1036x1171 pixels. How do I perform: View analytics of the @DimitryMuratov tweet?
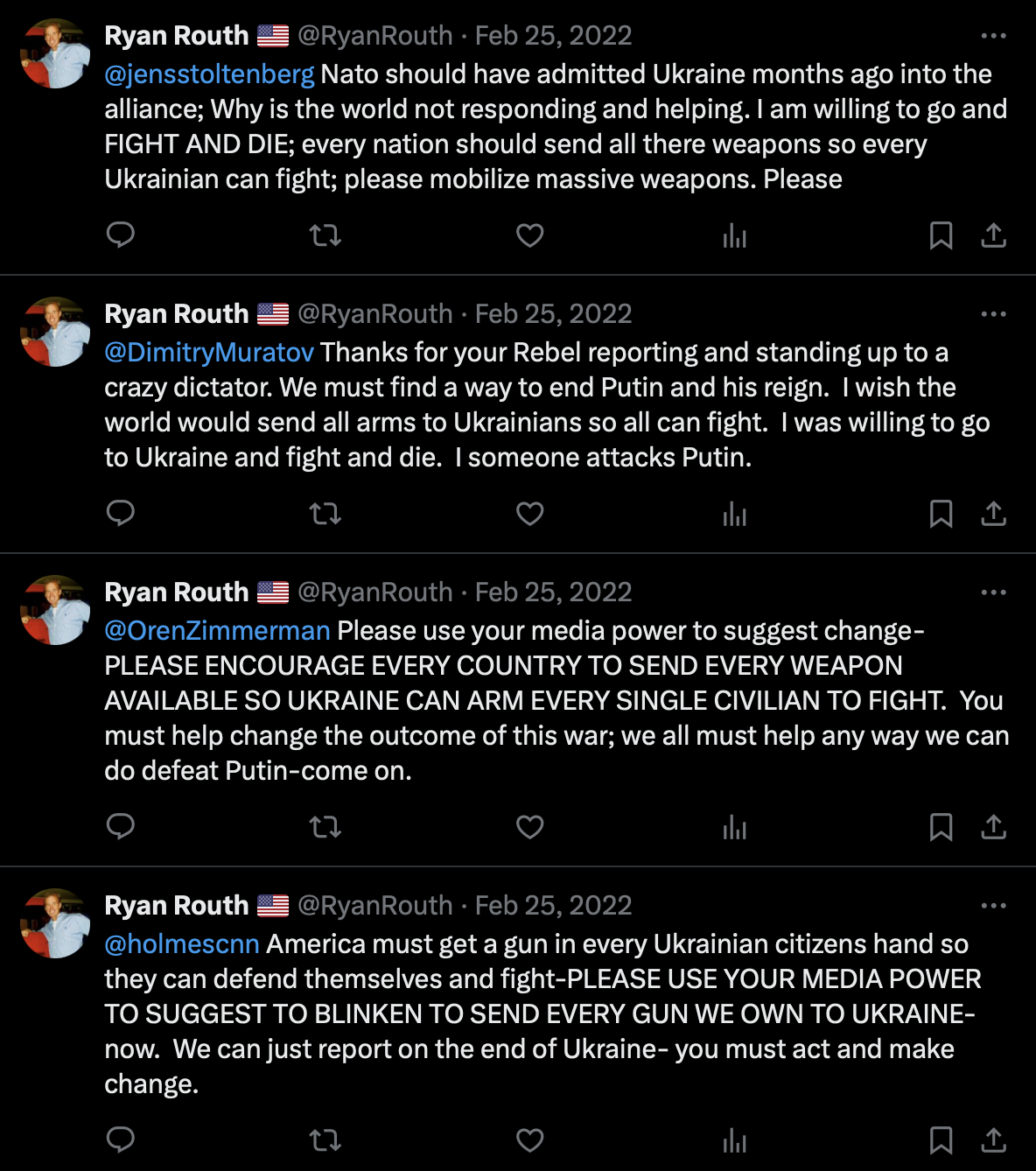pyautogui.click(x=734, y=514)
